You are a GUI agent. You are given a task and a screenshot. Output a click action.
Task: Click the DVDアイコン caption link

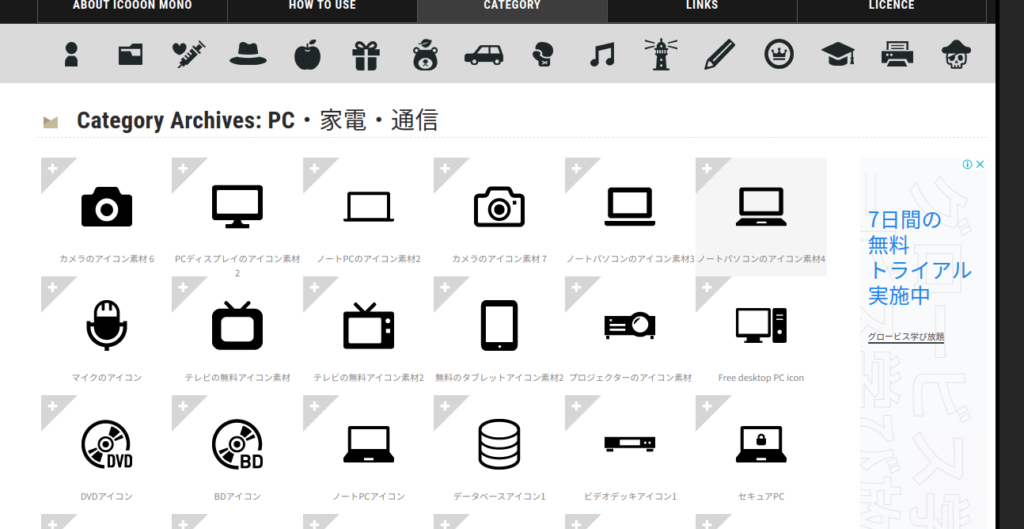(x=106, y=496)
